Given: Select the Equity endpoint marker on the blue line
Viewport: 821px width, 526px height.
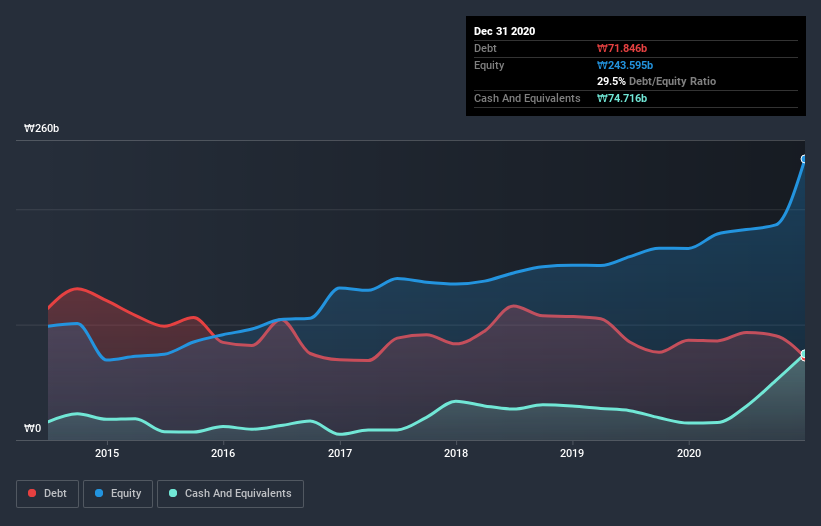Looking at the screenshot, I should tap(804, 159).
